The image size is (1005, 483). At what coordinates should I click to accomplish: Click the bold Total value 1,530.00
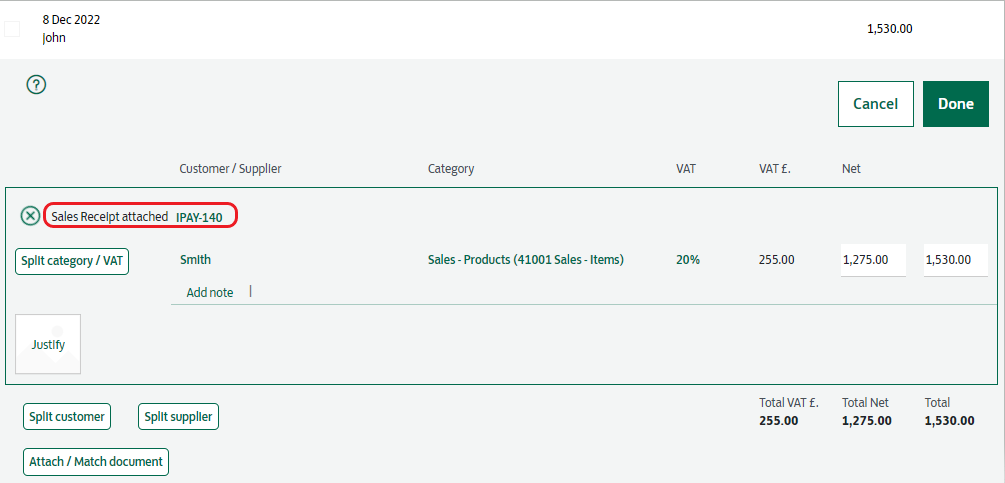pyautogui.click(x=949, y=421)
